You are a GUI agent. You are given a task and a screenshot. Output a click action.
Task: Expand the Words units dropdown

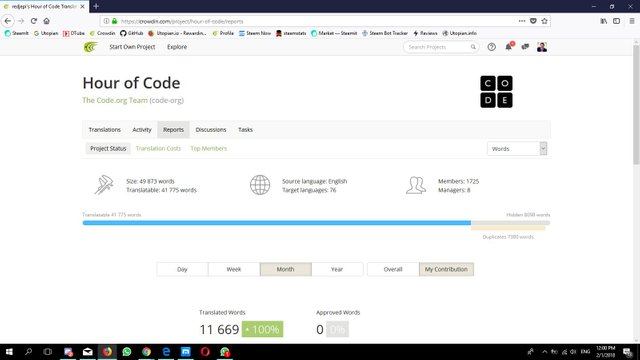tap(517, 149)
